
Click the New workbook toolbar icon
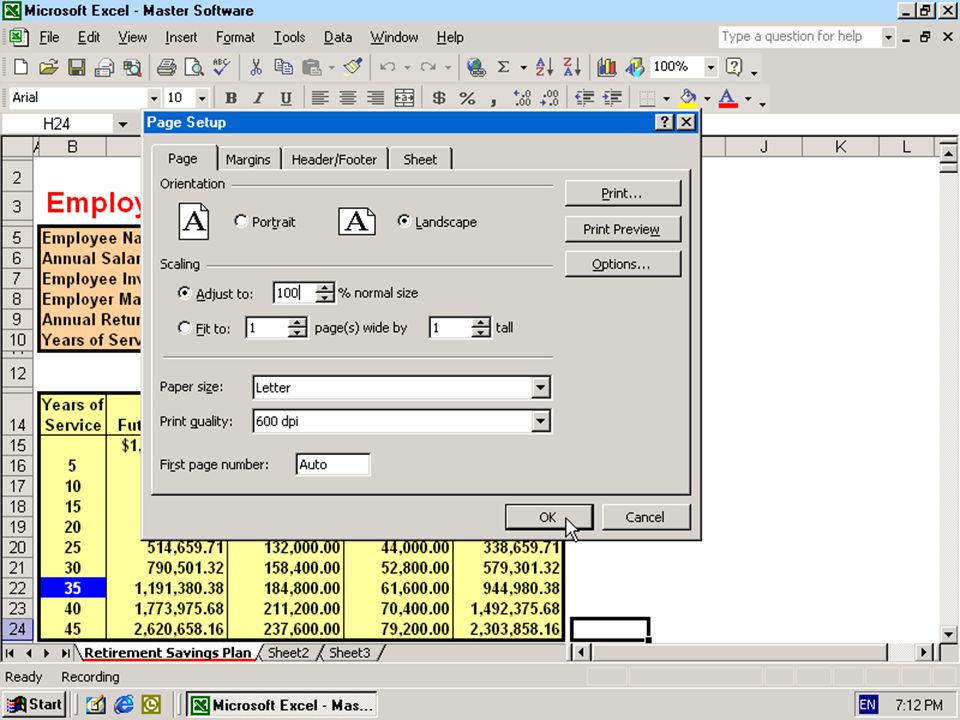(x=20, y=67)
